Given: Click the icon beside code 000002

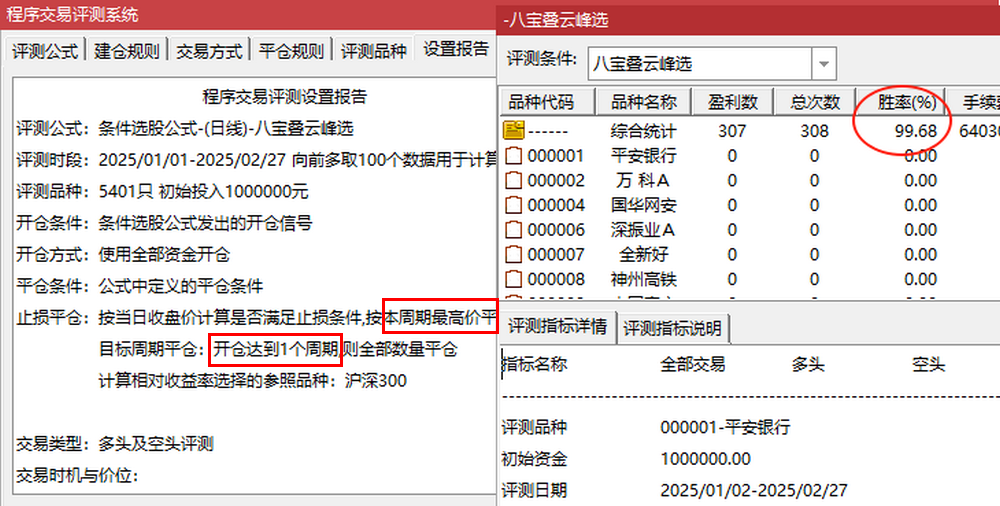Looking at the screenshot, I should coord(513,181).
